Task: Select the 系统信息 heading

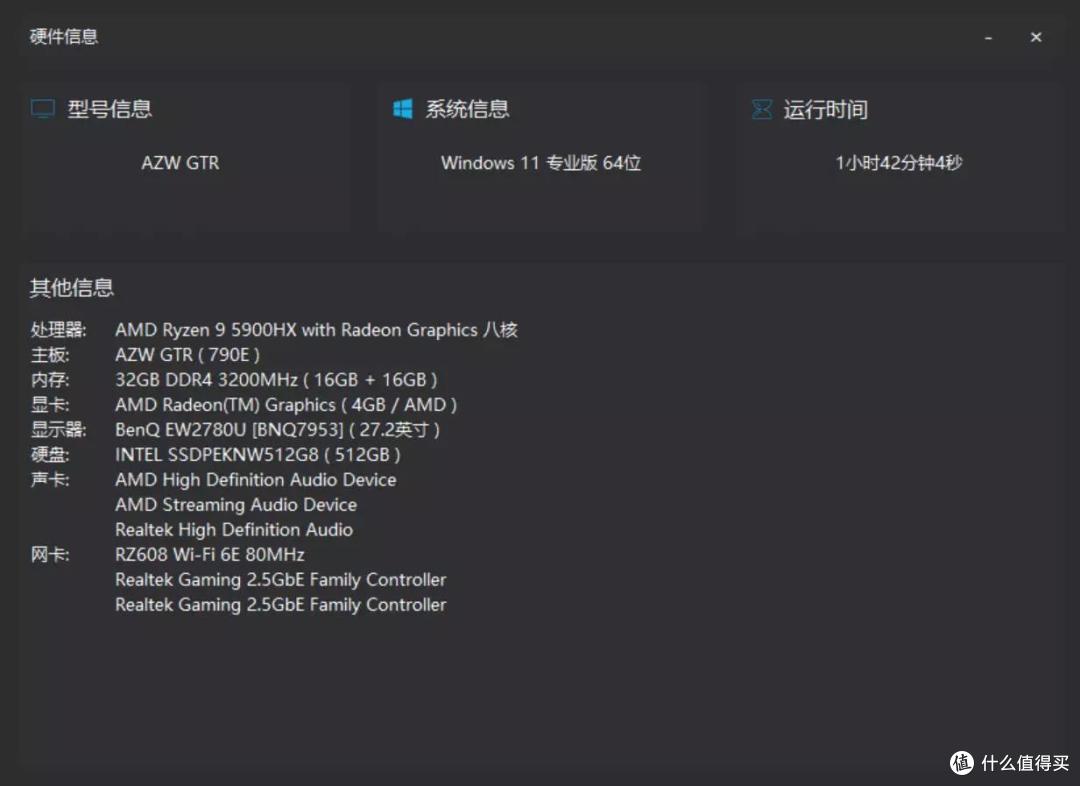Action: click(467, 109)
